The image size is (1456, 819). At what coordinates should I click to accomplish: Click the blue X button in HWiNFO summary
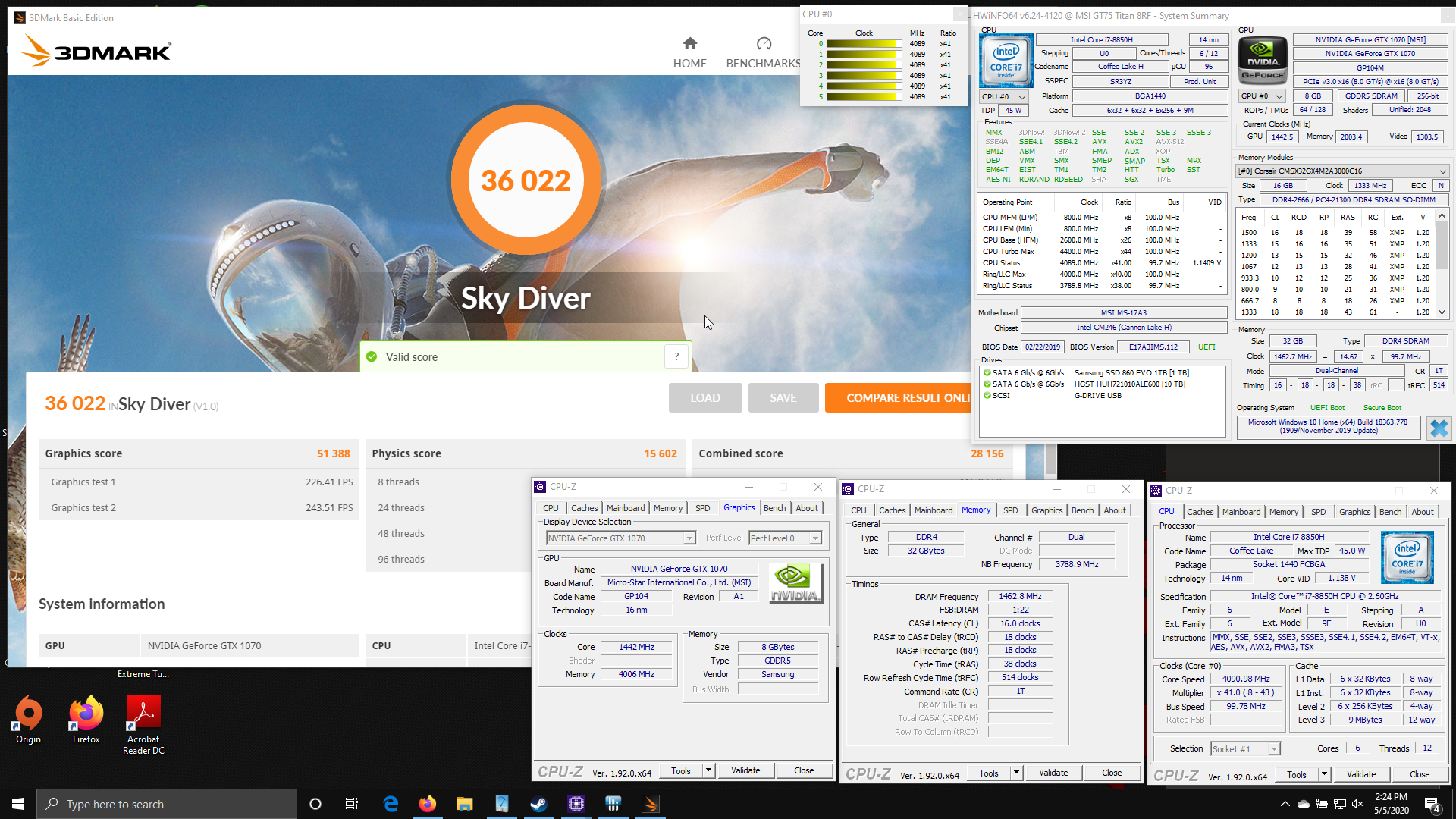click(x=1439, y=428)
